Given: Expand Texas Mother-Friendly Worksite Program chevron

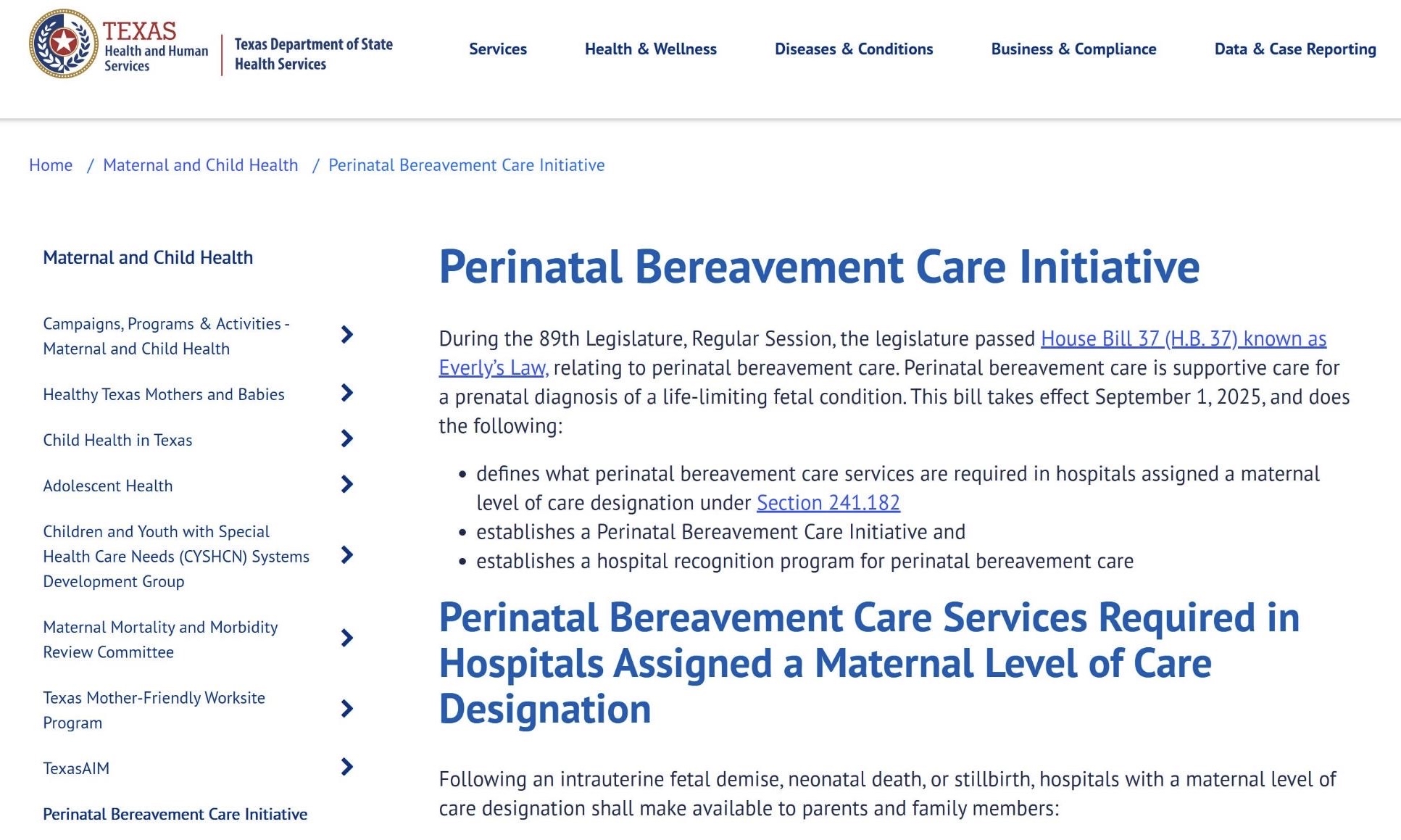Looking at the screenshot, I should (347, 709).
